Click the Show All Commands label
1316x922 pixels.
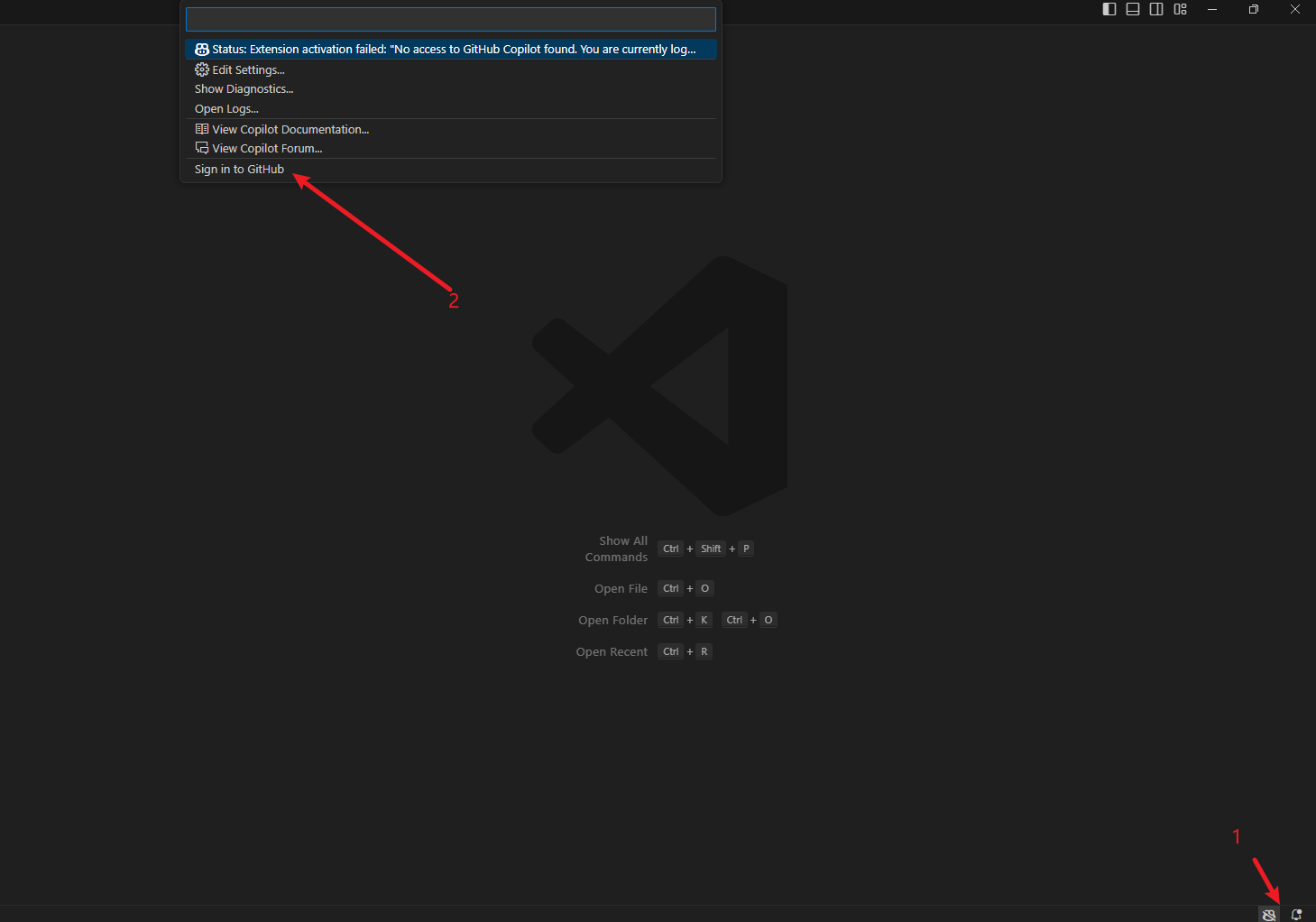tap(617, 549)
